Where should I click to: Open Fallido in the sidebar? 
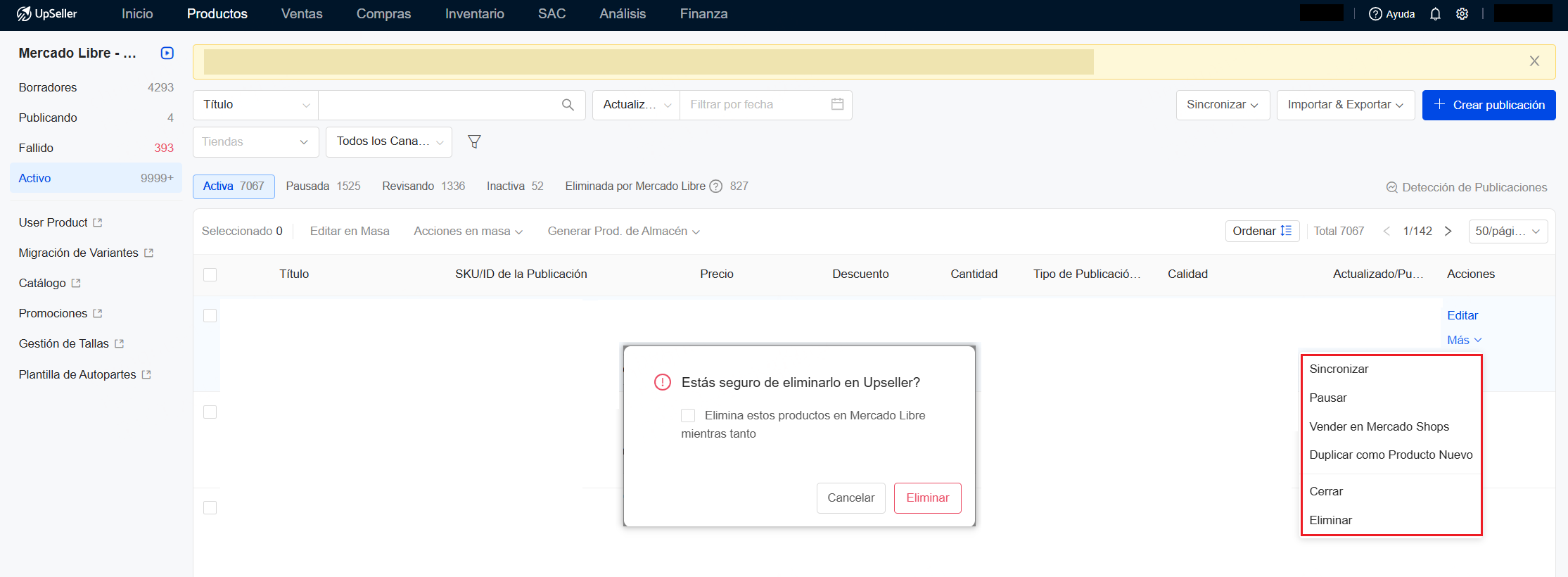(96, 148)
